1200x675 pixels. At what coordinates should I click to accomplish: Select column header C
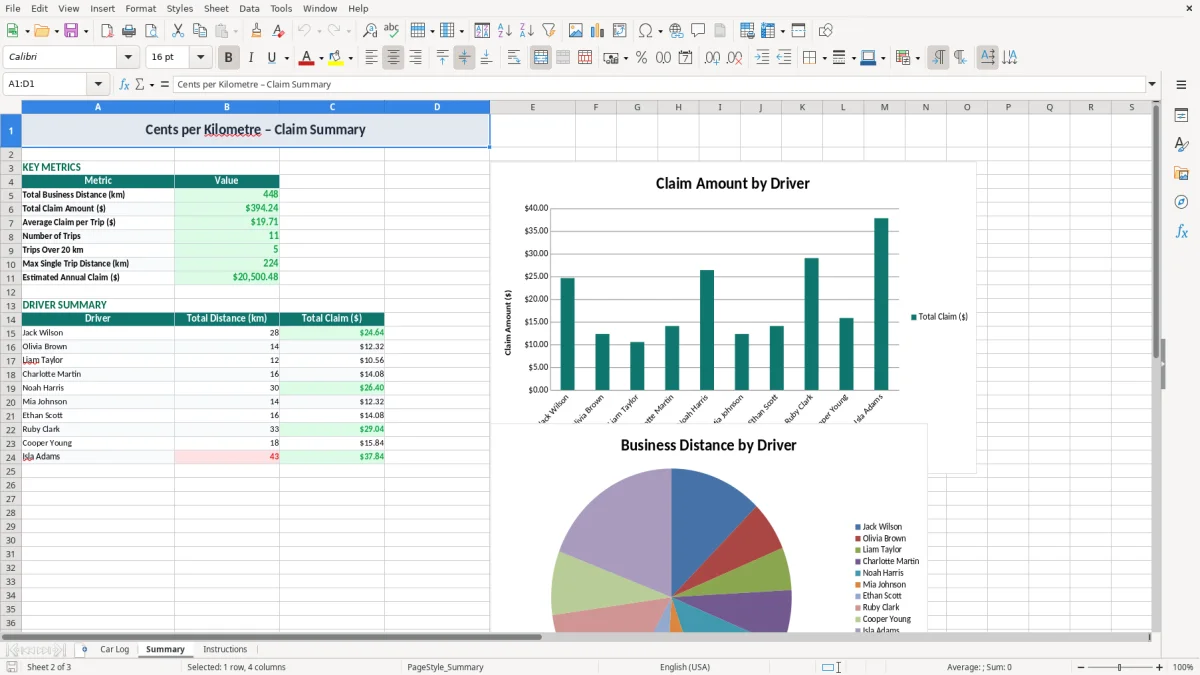(332, 107)
